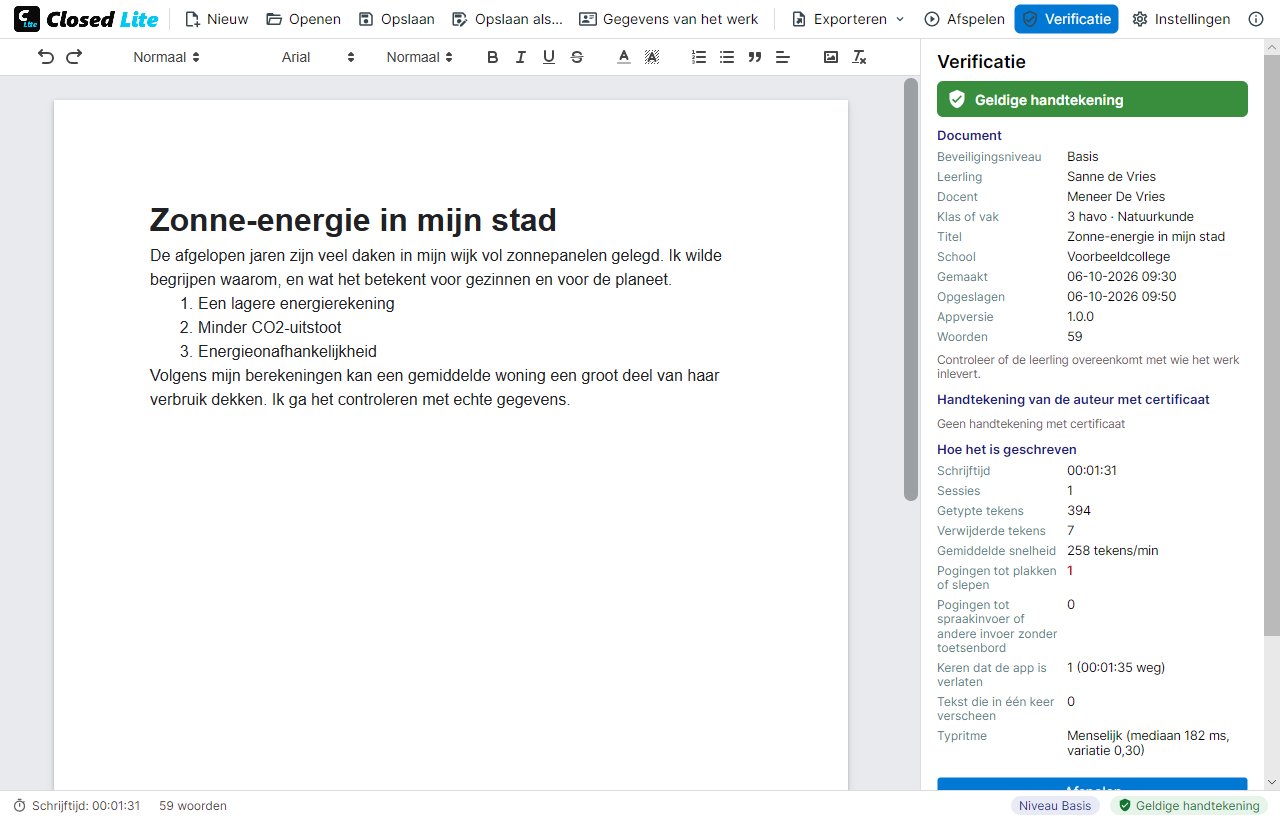This screenshot has height=820, width=1280.
Task: Click the value "Sanne de Vries"
Action: click(1111, 177)
